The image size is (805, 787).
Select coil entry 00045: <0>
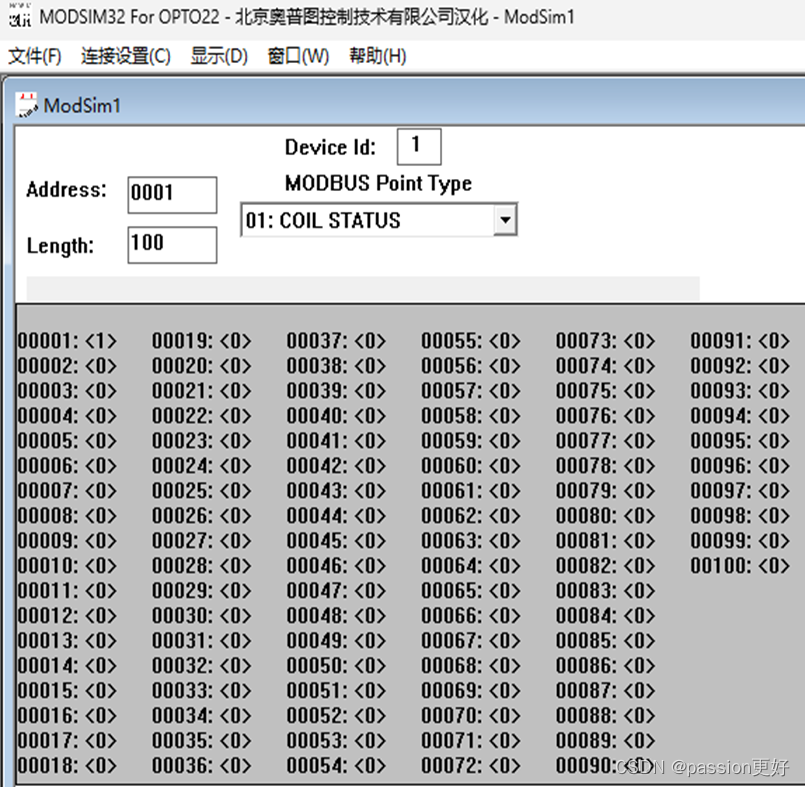coord(336,541)
